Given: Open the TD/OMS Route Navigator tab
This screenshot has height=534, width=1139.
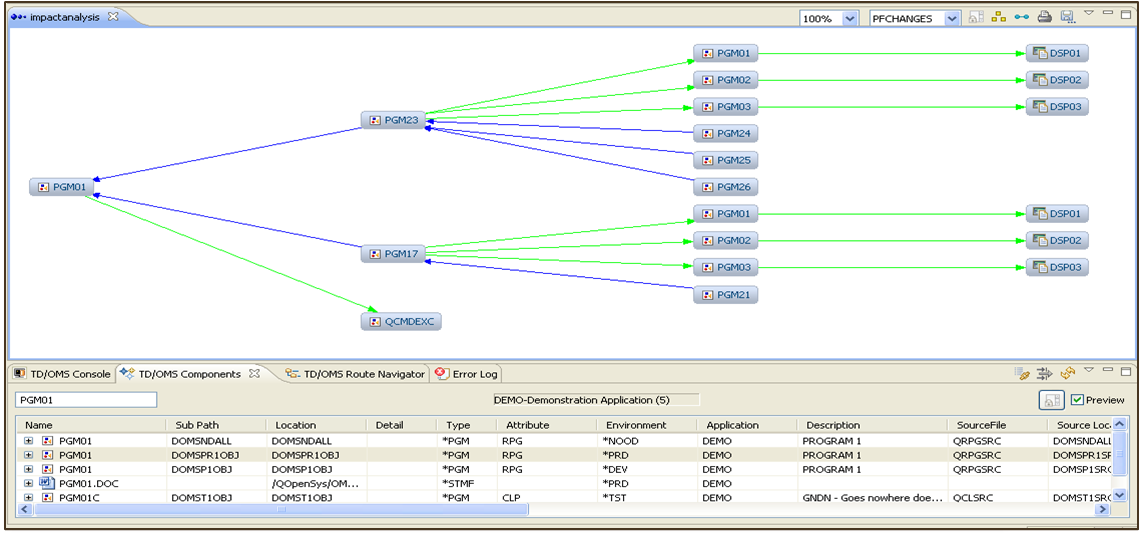Looking at the screenshot, I should point(355,373).
